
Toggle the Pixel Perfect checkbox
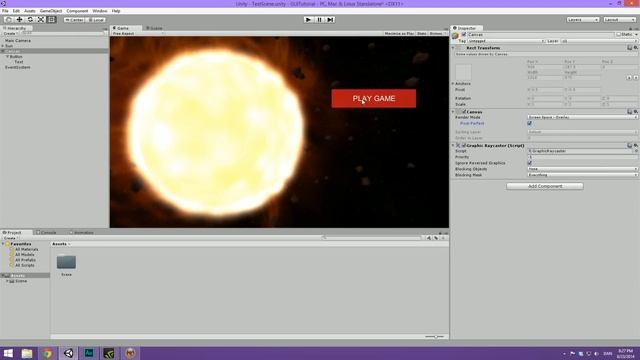tap(529, 123)
